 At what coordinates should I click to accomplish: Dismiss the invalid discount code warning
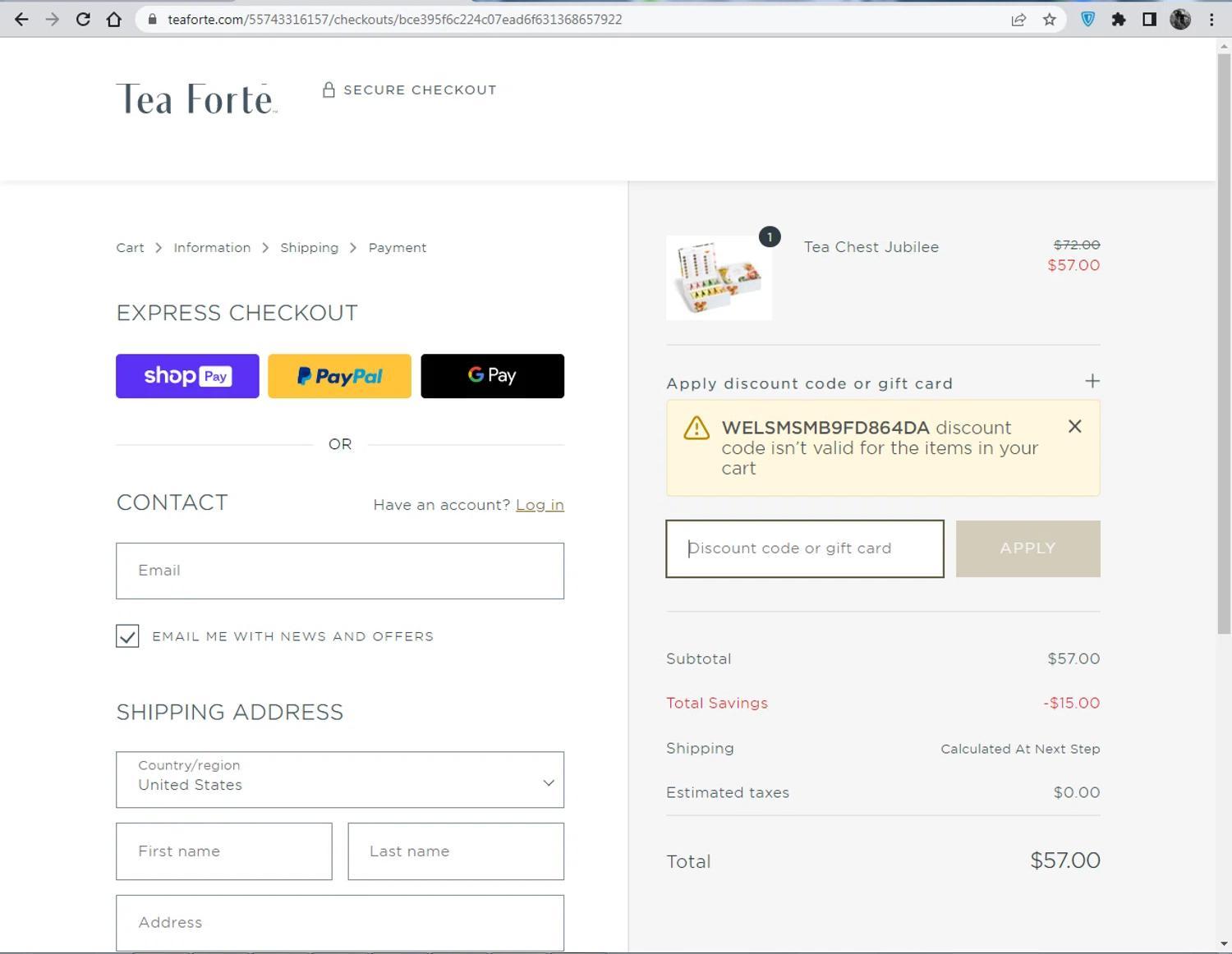pyautogui.click(x=1074, y=426)
